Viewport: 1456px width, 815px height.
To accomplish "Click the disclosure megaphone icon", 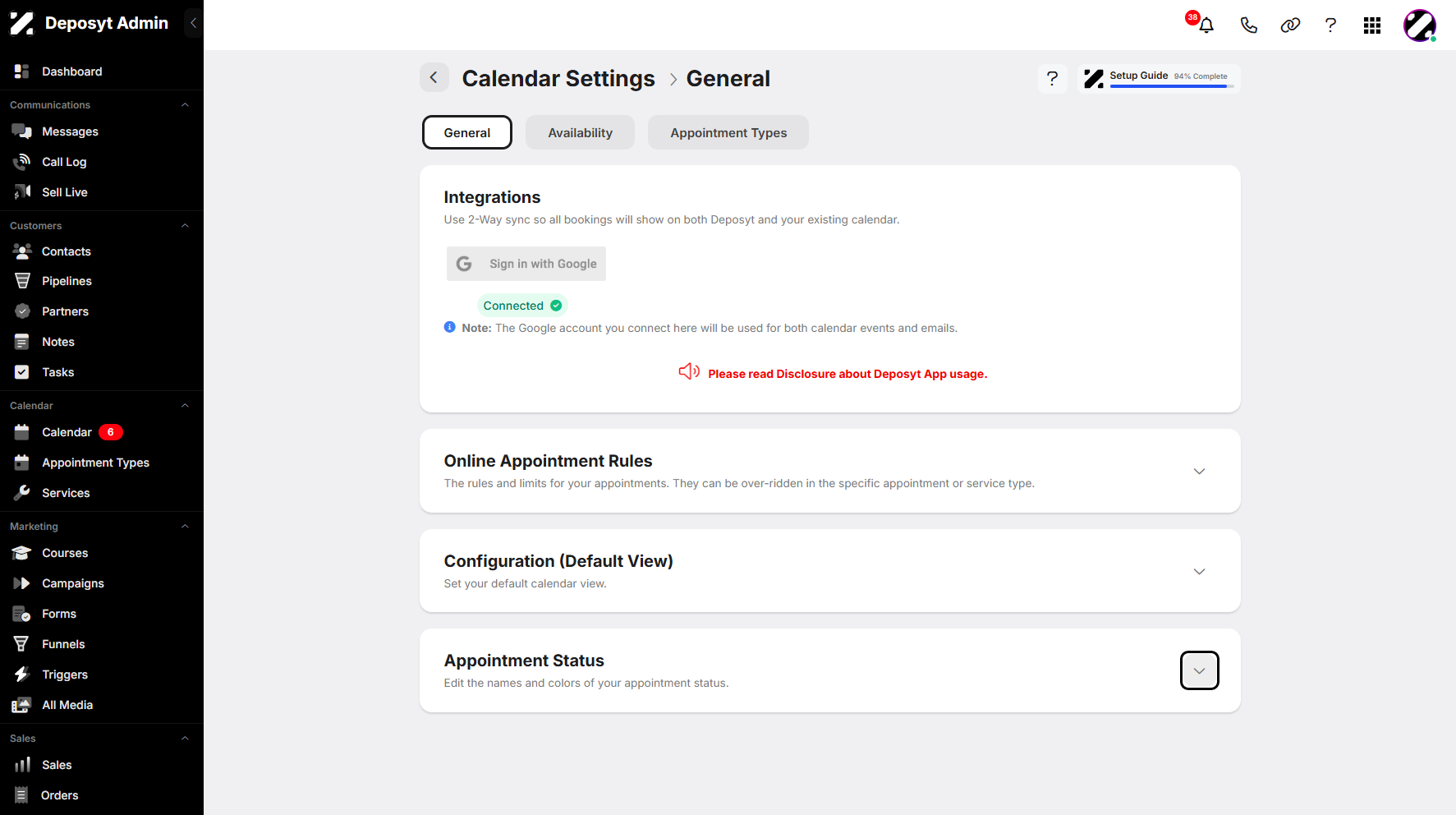I will (x=689, y=372).
